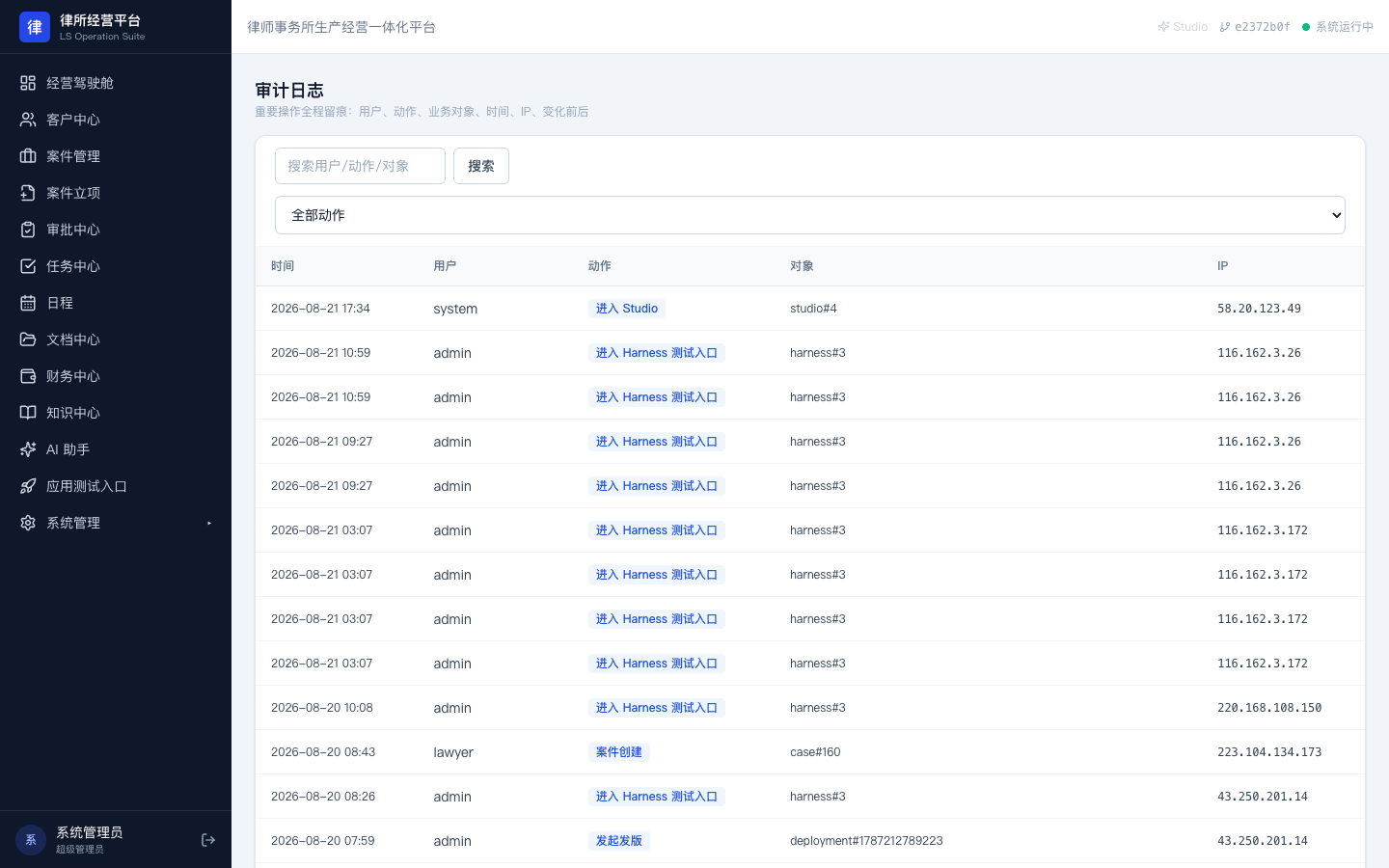The height and width of the screenshot is (868, 1389).
Task: Click the AI 助手 sparkle icon
Action: click(x=28, y=449)
